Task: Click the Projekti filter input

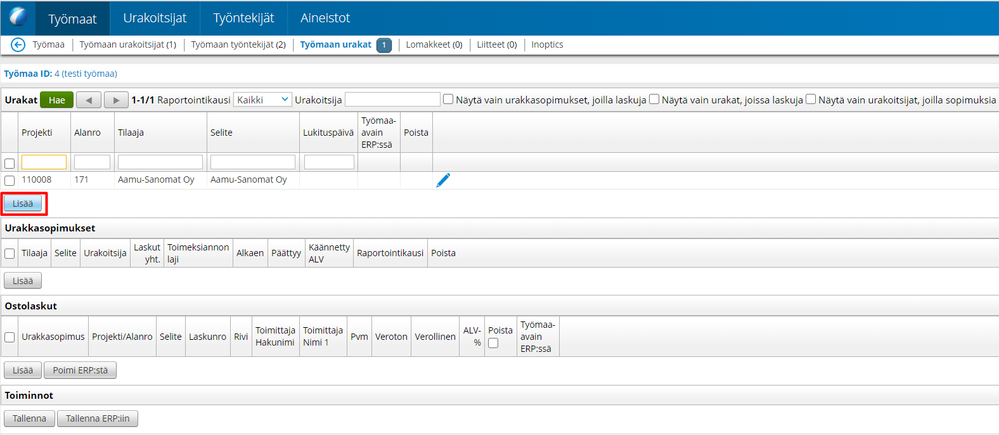Action: 44,162
